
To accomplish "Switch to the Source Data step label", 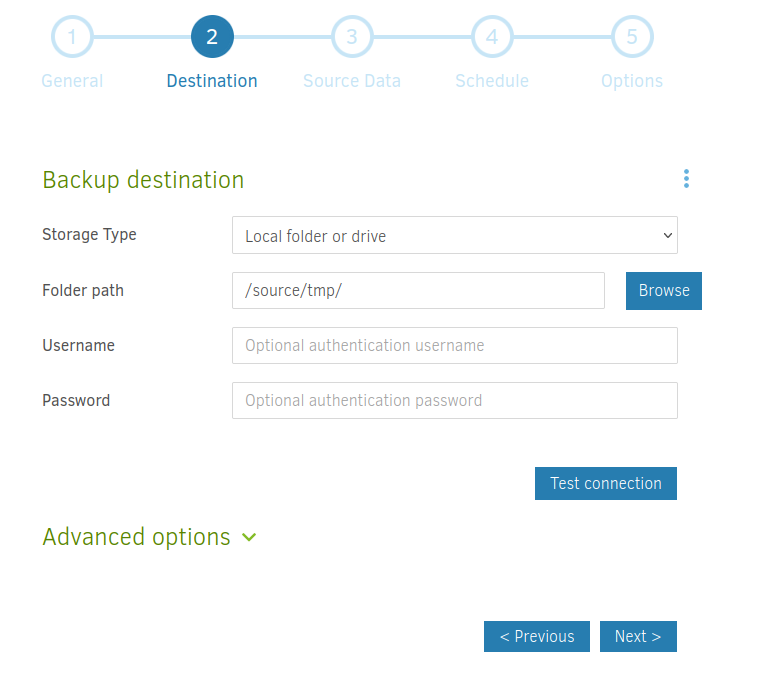I will pyautogui.click(x=352, y=81).
